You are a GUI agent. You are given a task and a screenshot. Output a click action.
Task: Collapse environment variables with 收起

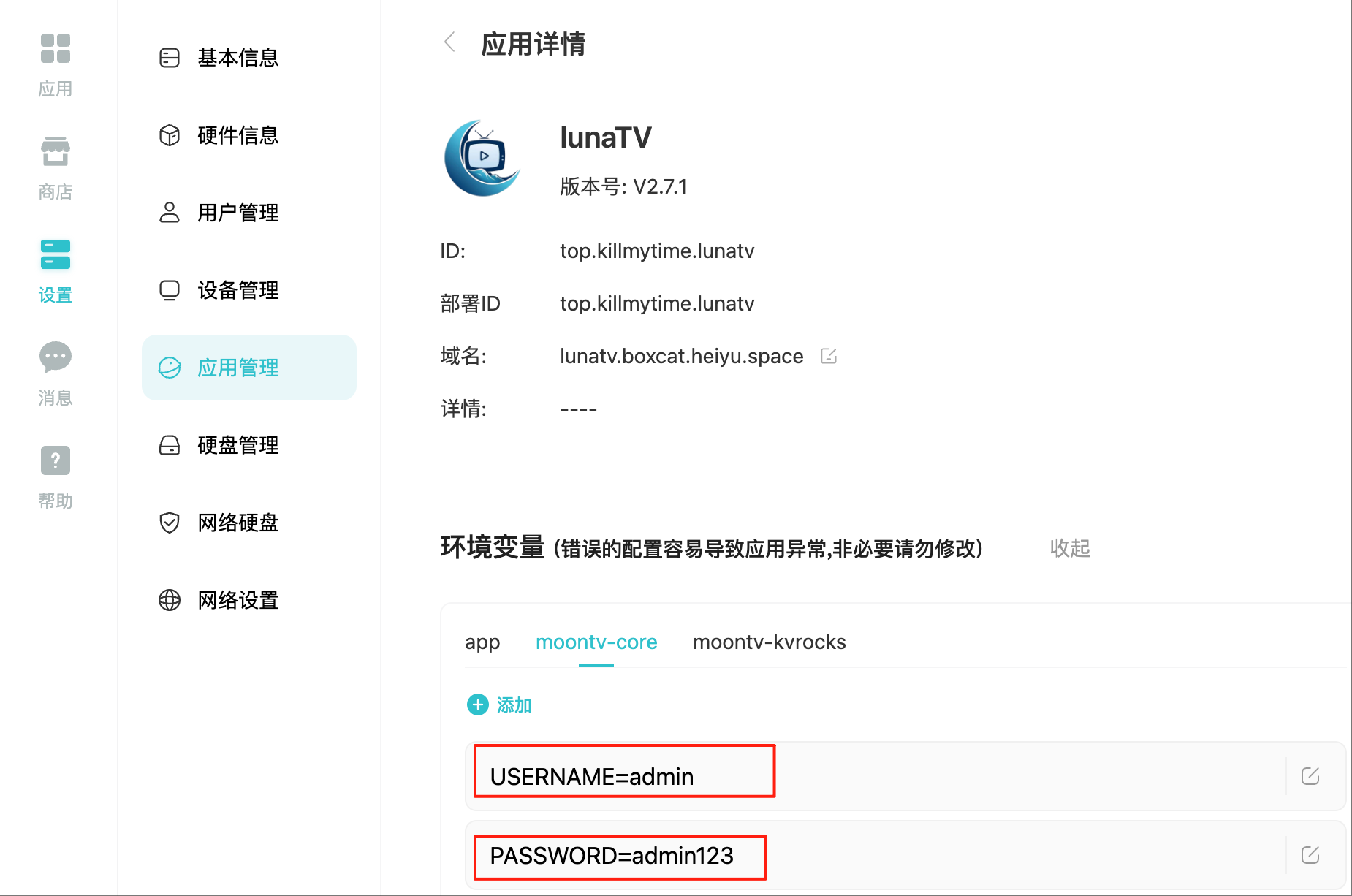click(x=1070, y=548)
